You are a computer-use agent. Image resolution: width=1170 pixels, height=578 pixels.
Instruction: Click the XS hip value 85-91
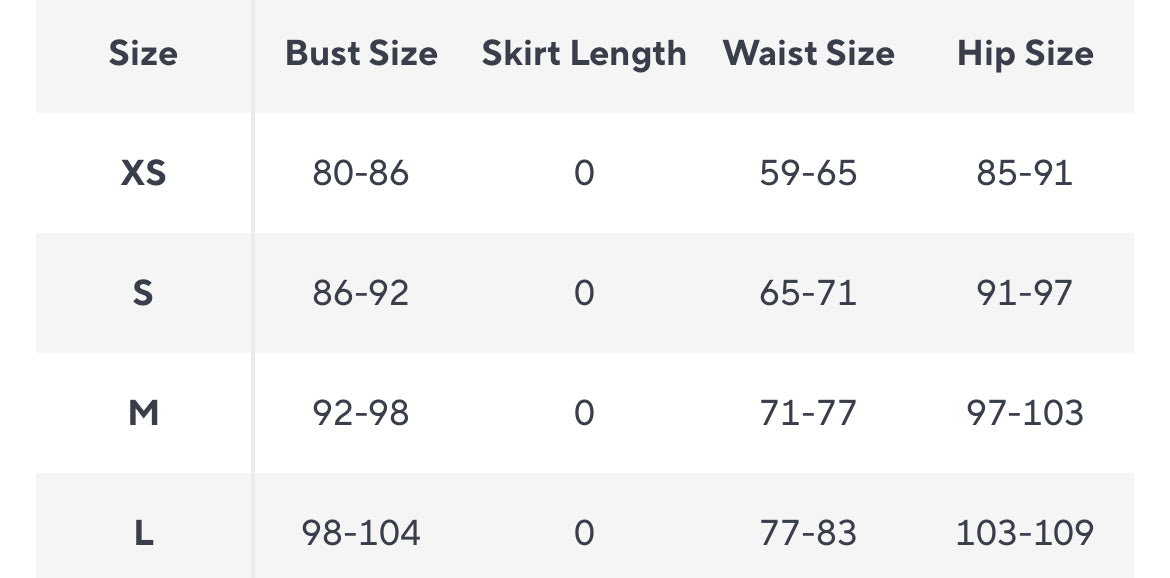click(x=1025, y=174)
